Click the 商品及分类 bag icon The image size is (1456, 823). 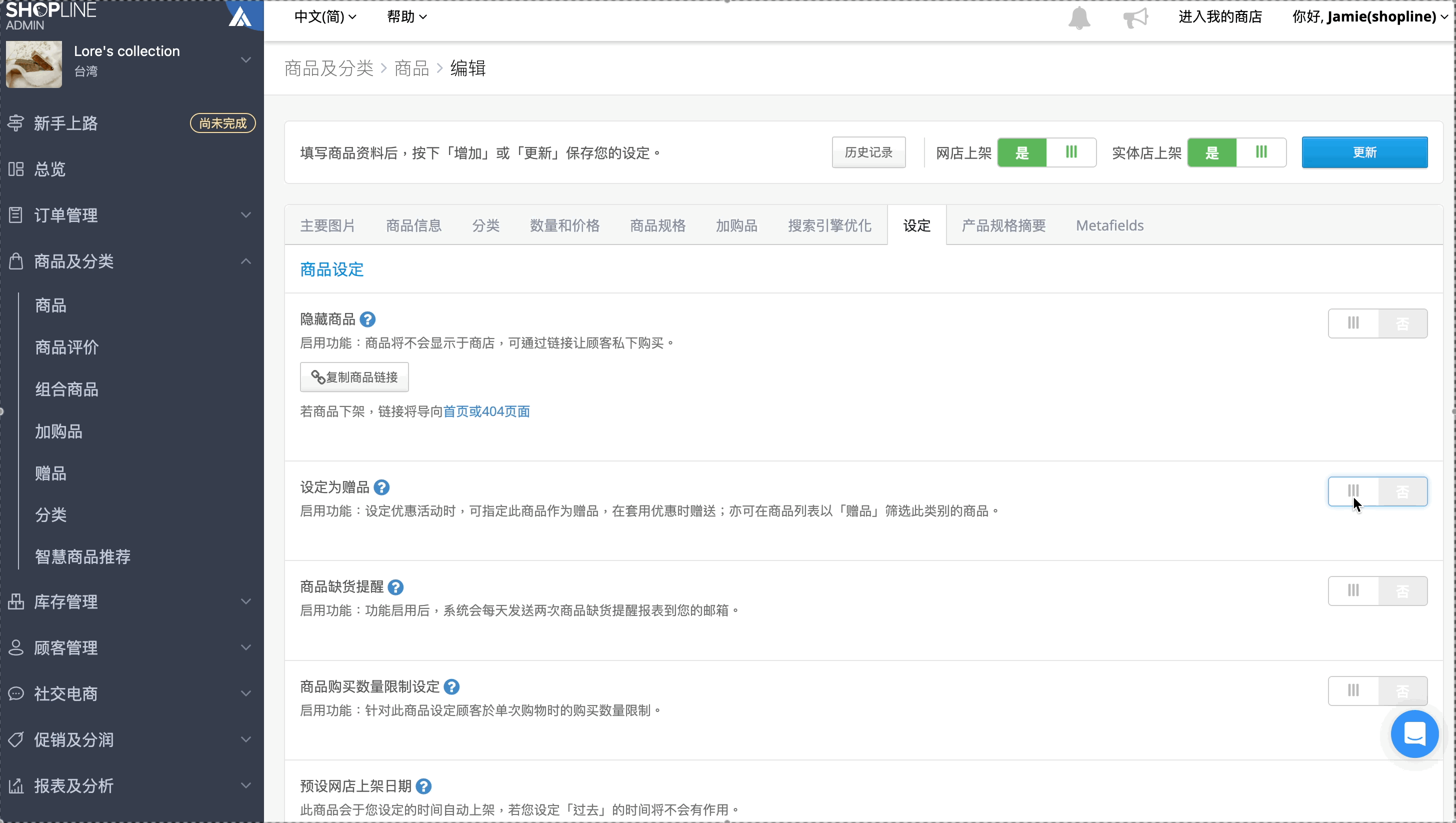coord(16,261)
